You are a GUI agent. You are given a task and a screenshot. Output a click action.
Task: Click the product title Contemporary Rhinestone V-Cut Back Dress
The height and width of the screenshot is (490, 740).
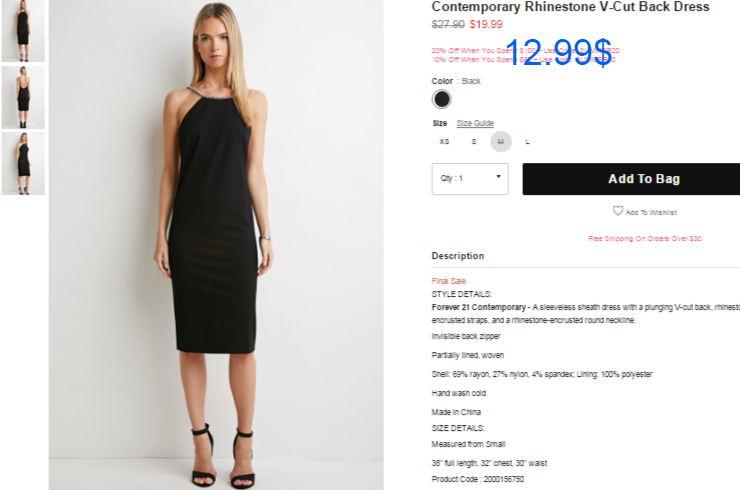point(571,7)
